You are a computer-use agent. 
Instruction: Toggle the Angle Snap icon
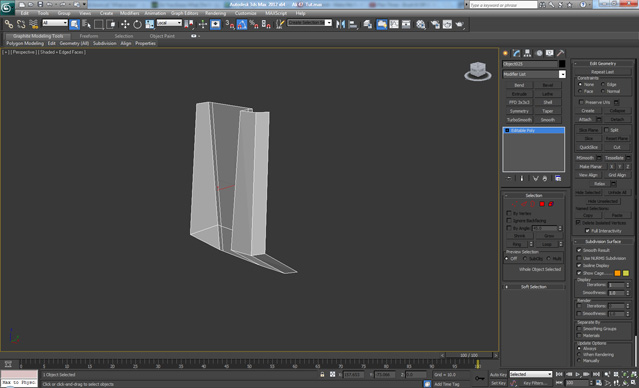242,24
